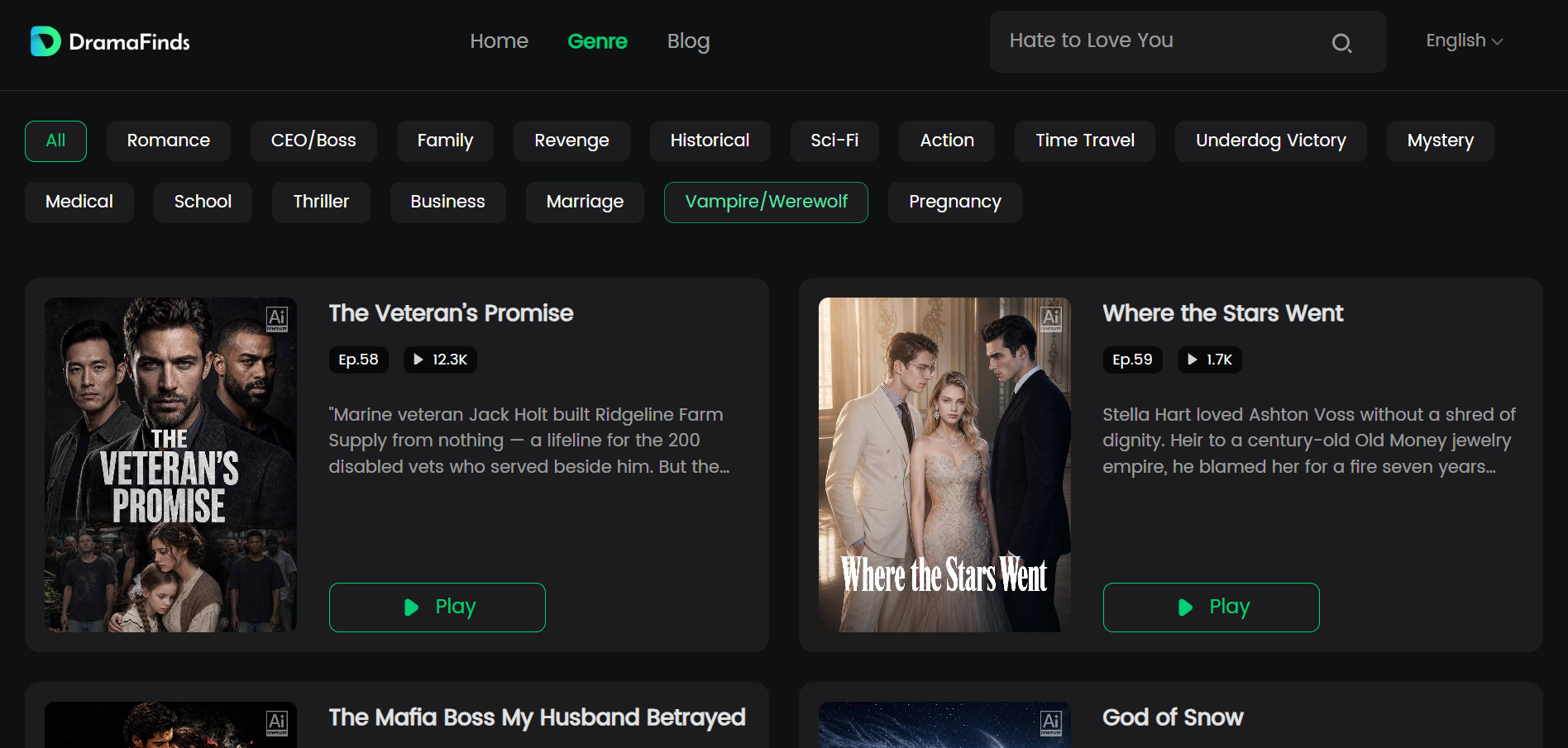Click the AI badge on The Veteran's Promise poster
Viewport: 1568px width, 748px height.
pos(277,318)
